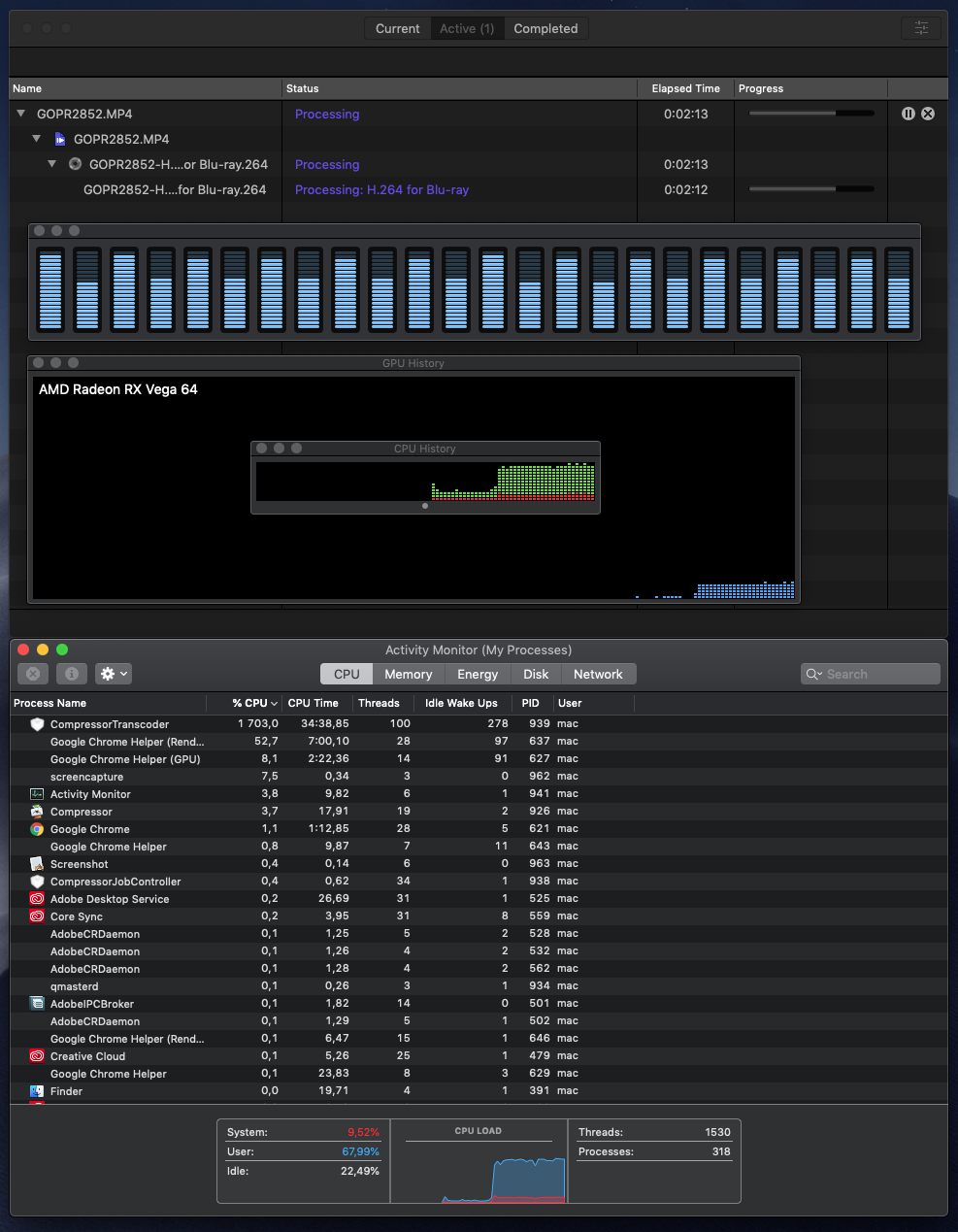Click the Screenshot process icon
Image resolution: width=958 pixels, height=1232 pixels.
tap(37, 864)
